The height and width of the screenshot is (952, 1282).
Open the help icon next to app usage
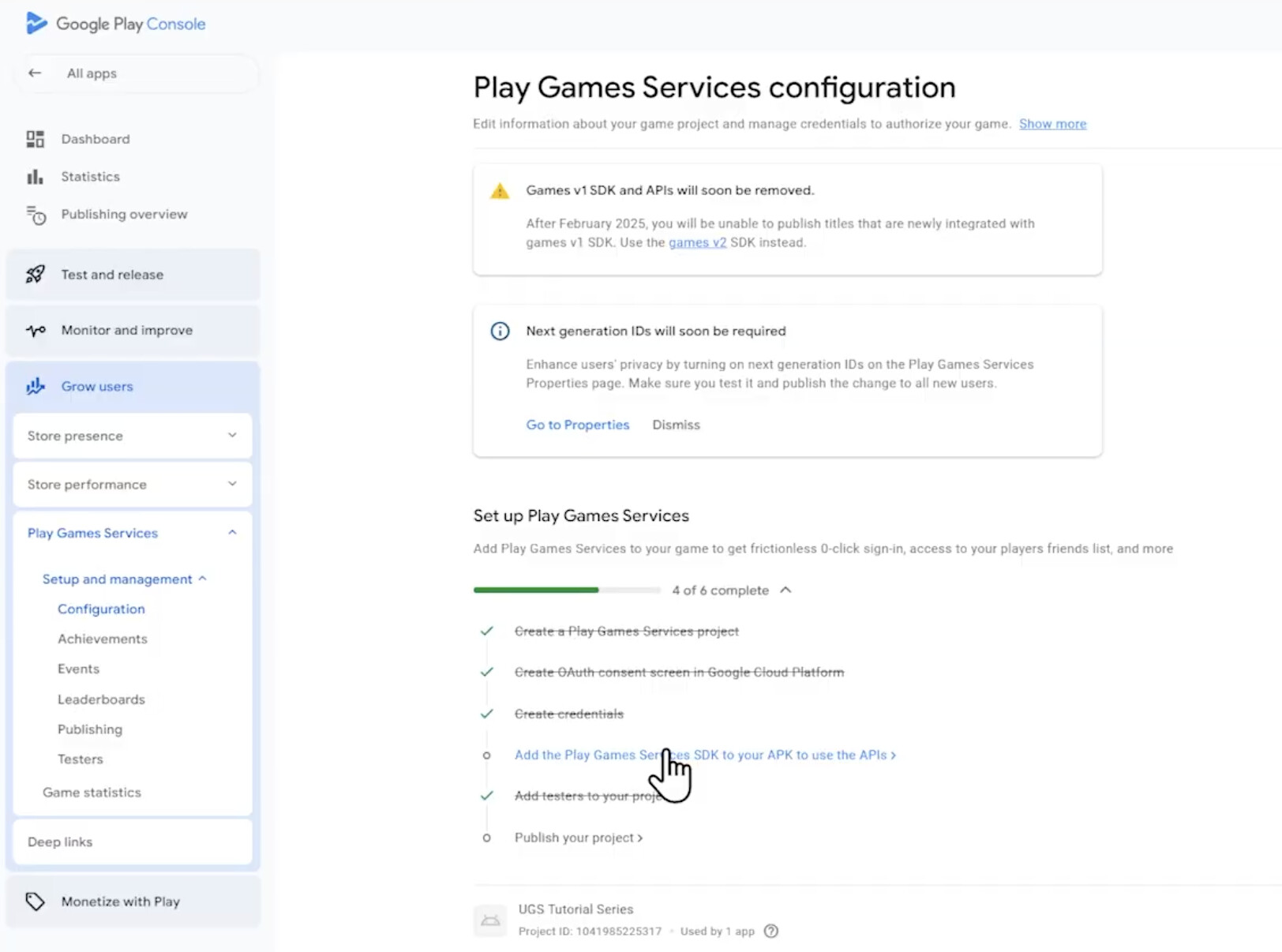tap(771, 931)
